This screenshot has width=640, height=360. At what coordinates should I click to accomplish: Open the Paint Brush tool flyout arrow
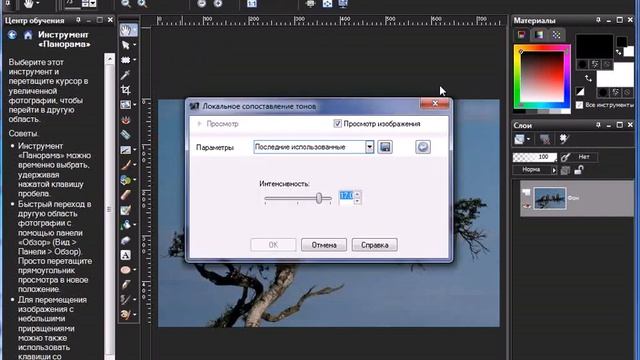point(135,165)
